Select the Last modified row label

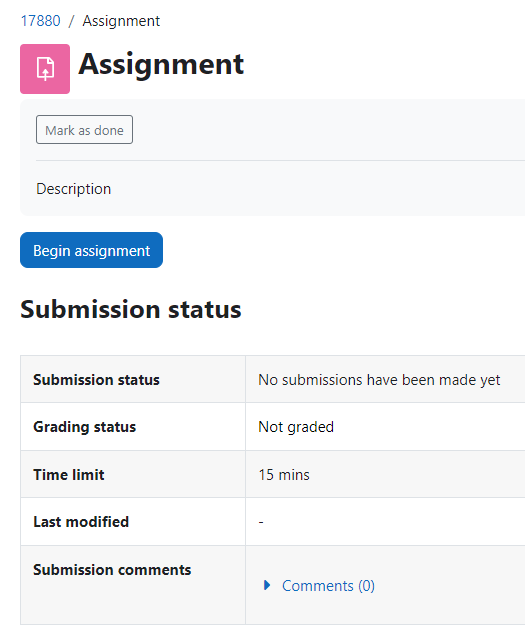coord(81,522)
